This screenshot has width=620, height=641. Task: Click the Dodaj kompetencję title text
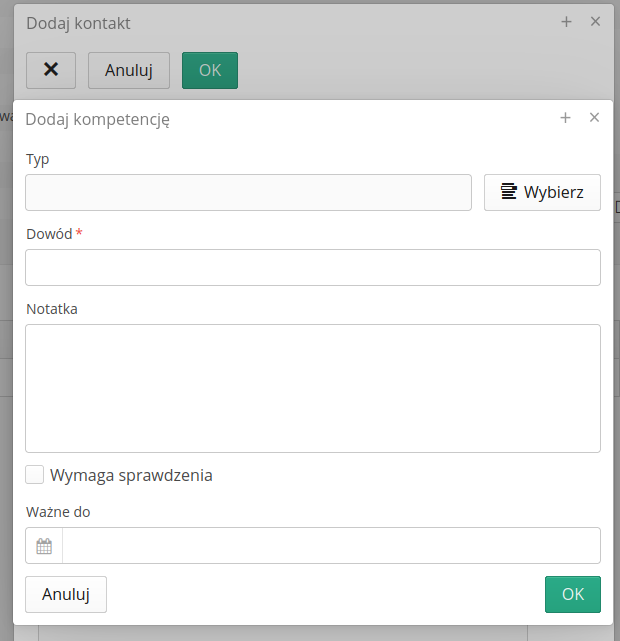click(x=97, y=119)
